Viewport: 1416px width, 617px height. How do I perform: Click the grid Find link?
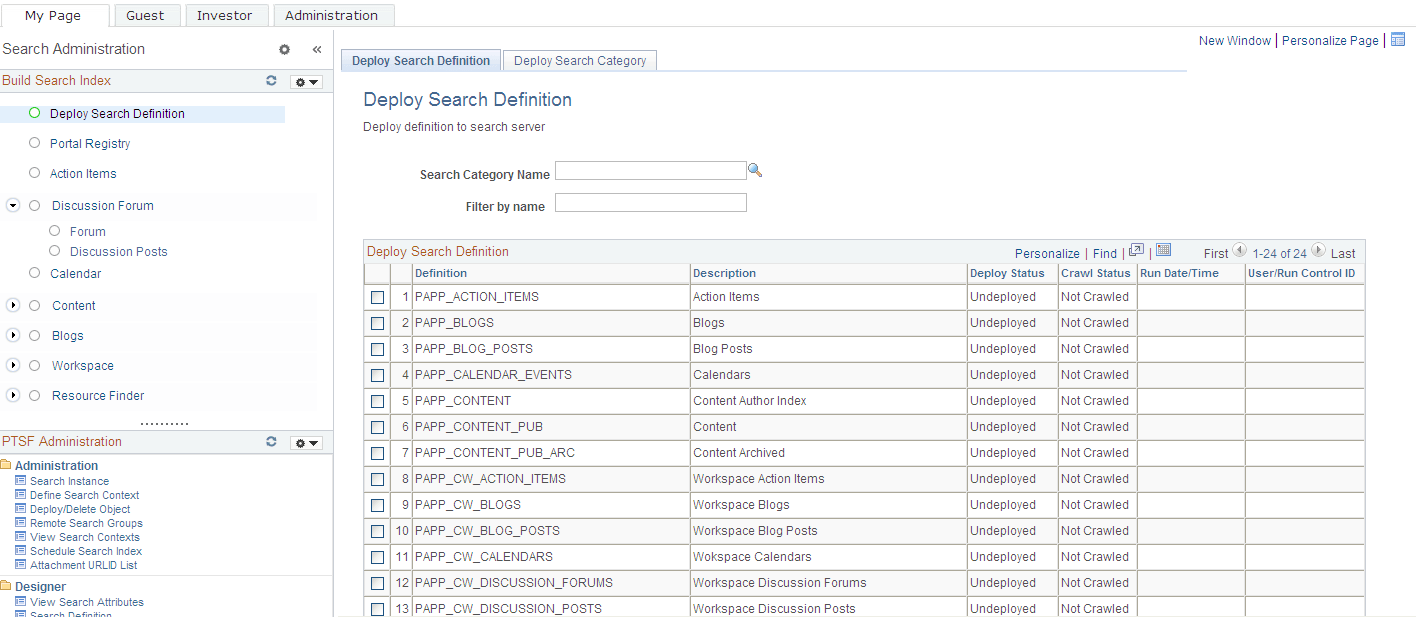(x=1105, y=253)
